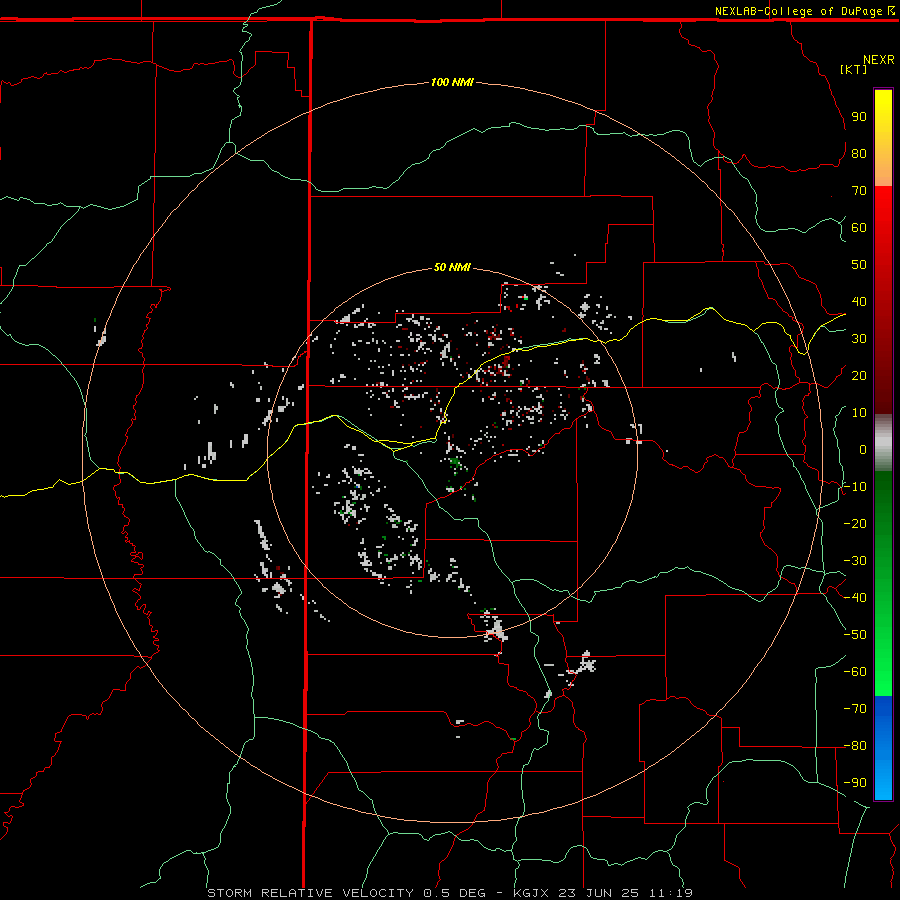Select the 80 value on velocity scale
Viewport: 900px width, 900px height.
tap(859, 153)
